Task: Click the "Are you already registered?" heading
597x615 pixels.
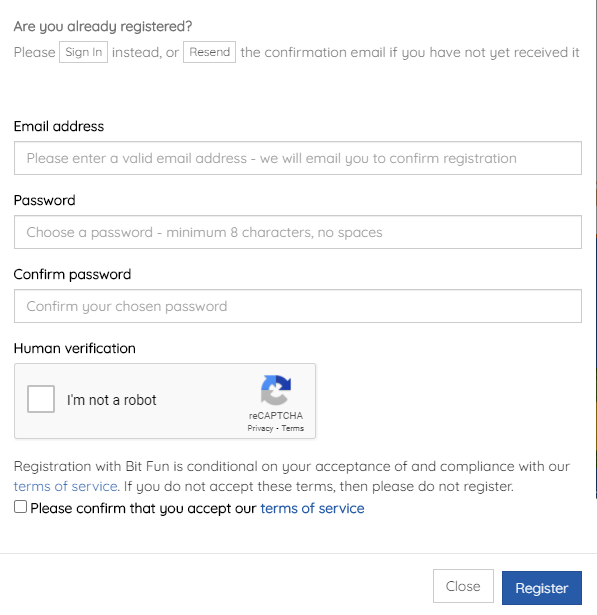Action: [103, 26]
